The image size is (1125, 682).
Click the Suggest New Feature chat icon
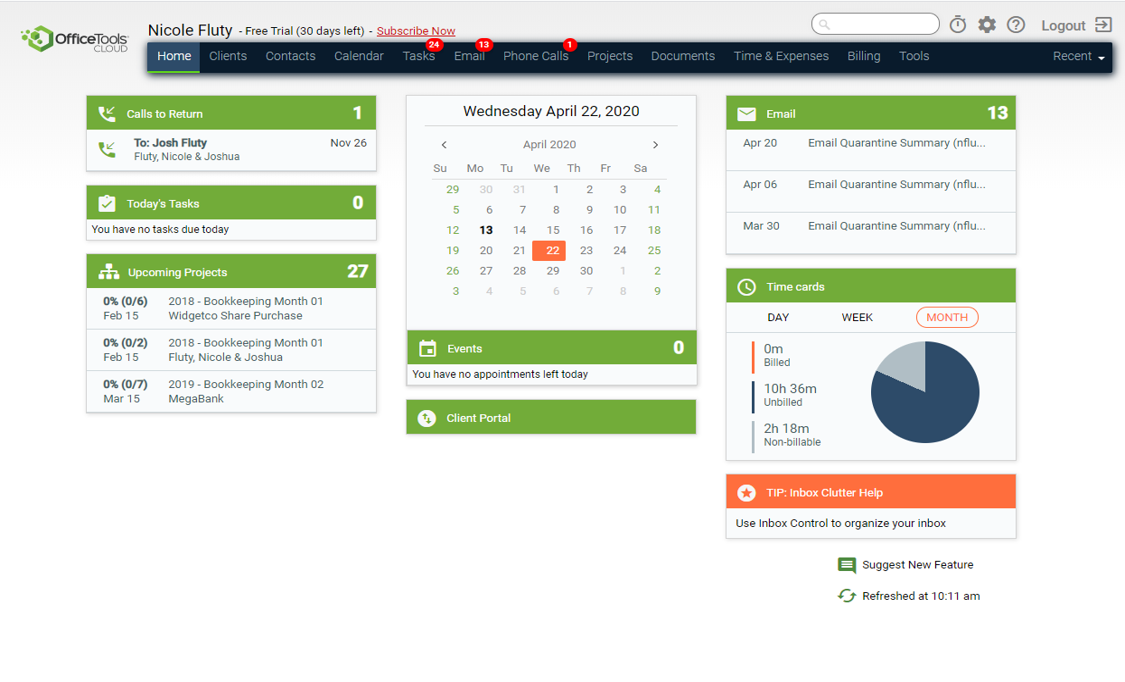click(x=847, y=565)
